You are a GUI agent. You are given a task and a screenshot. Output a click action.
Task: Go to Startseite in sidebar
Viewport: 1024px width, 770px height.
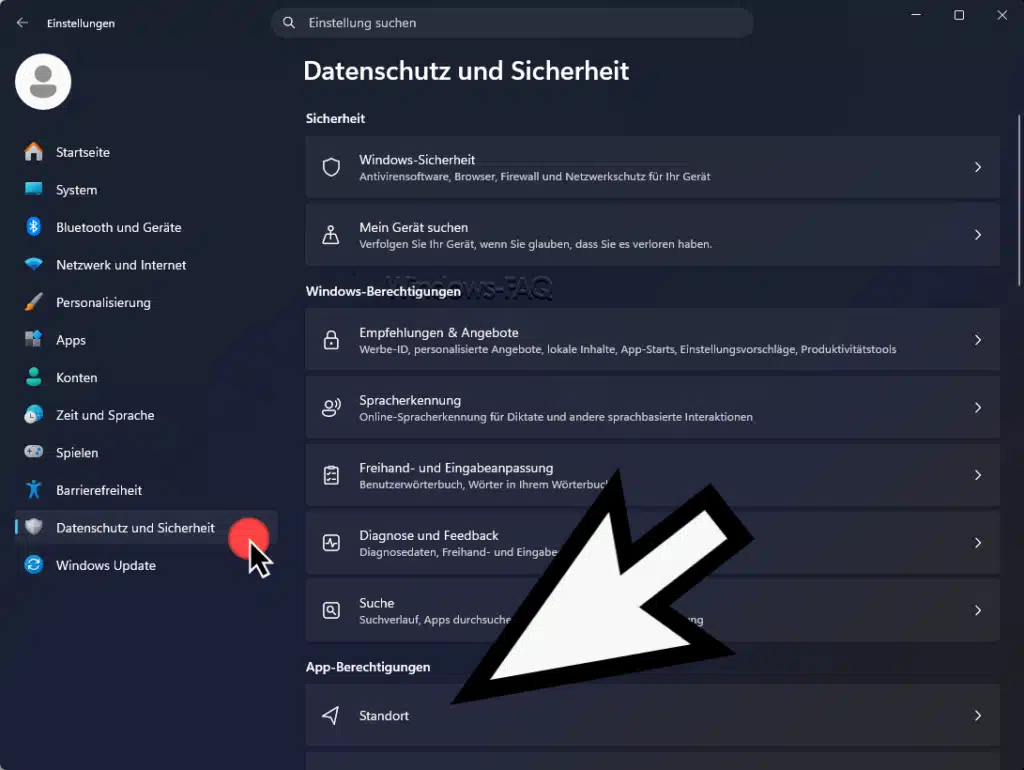click(146, 152)
